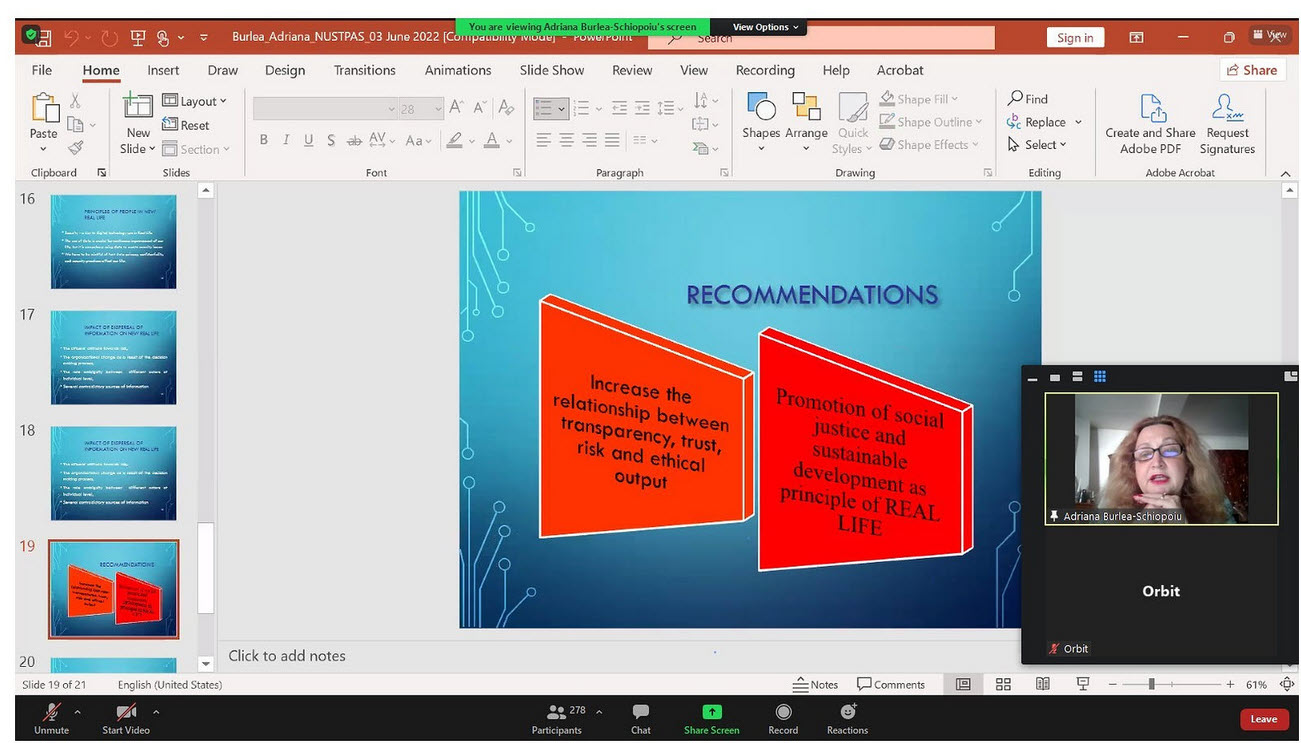The width and height of the screenshot is (1301, 743).
Task: Click the Sign in button
Action: tap(1075, 38)
